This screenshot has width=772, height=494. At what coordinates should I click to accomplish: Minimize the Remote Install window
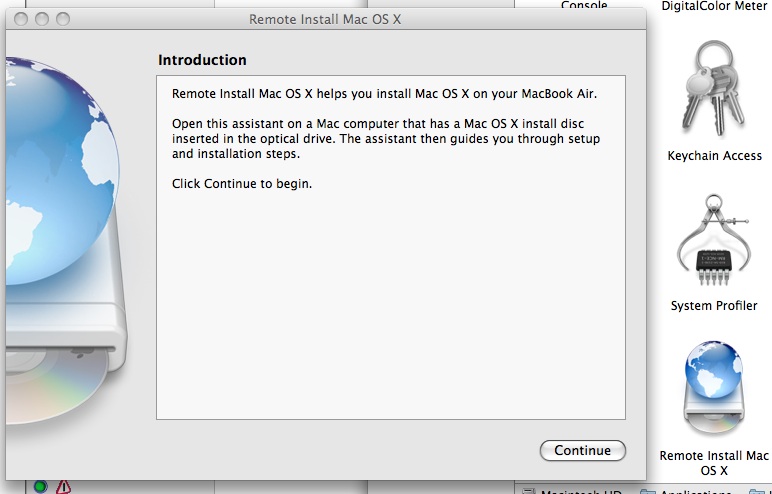coord(42,19)
